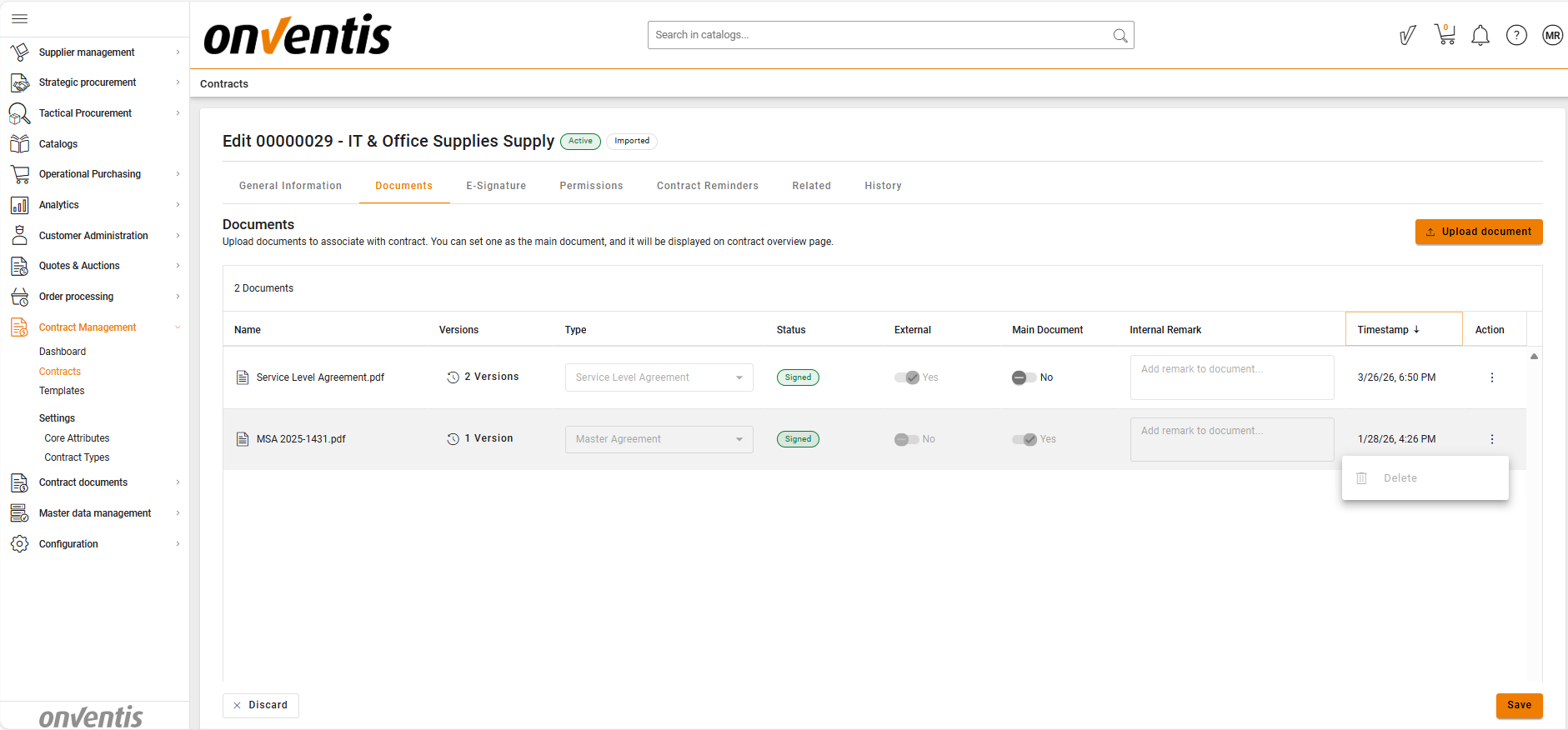
Task: Open the shopping cart icon
Action: pyautogui.click(x=1445, y=35)
